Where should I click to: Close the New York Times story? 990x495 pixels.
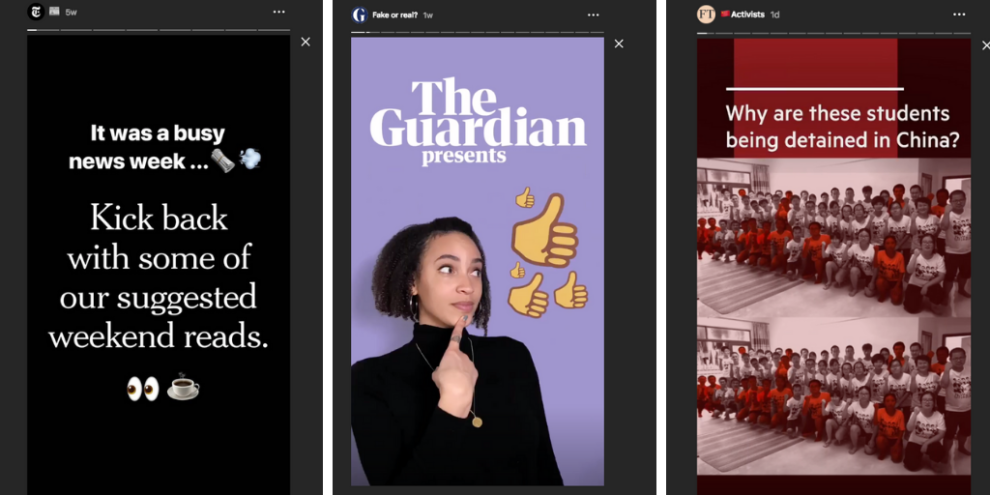[306, 42]
